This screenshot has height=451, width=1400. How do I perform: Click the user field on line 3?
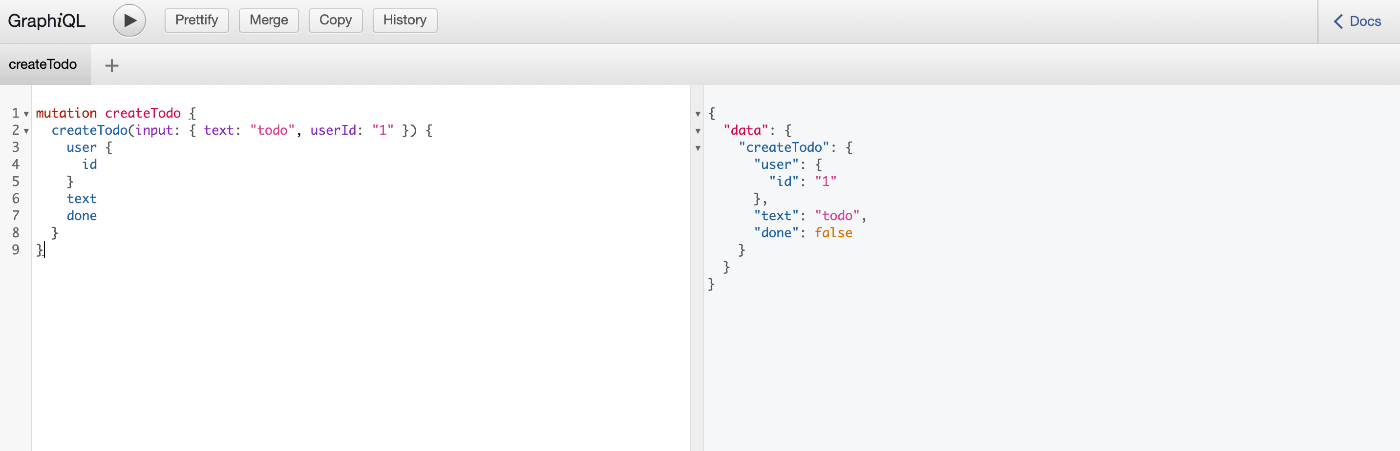(x=82, y=148)
